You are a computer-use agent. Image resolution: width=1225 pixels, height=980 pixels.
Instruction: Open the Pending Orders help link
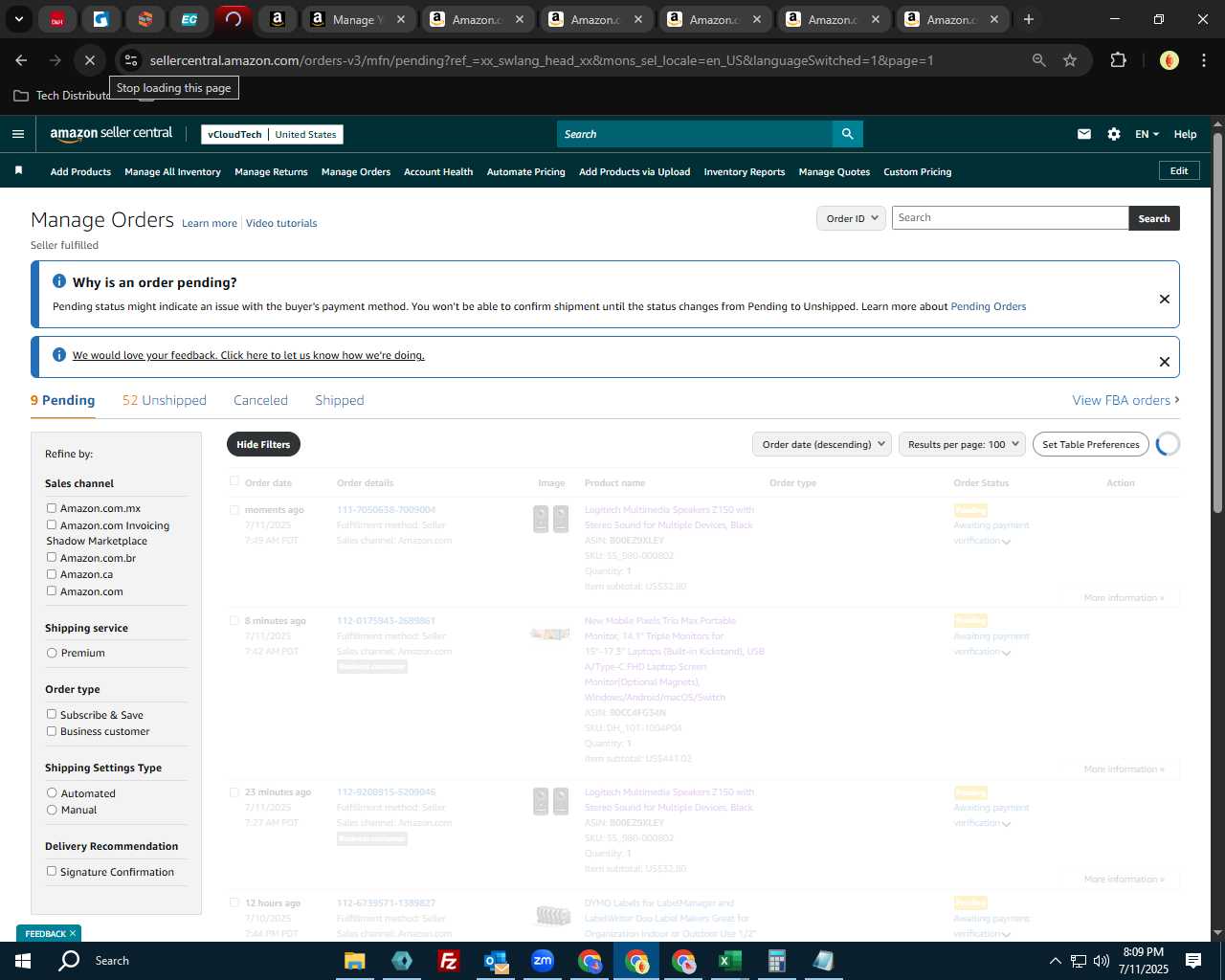pos(989,306)
